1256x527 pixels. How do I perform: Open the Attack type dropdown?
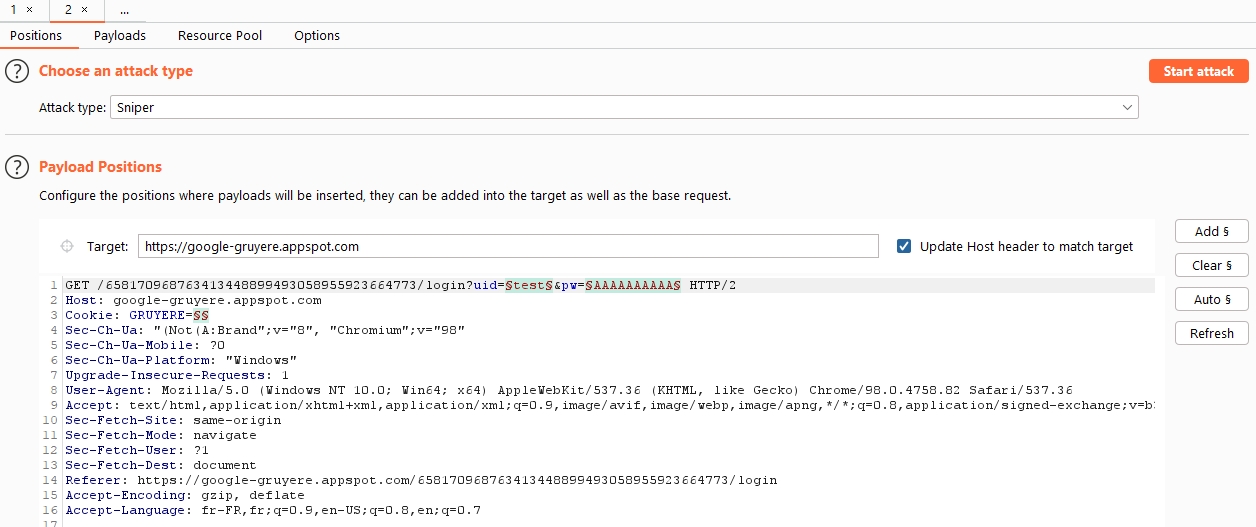[623, 107]
